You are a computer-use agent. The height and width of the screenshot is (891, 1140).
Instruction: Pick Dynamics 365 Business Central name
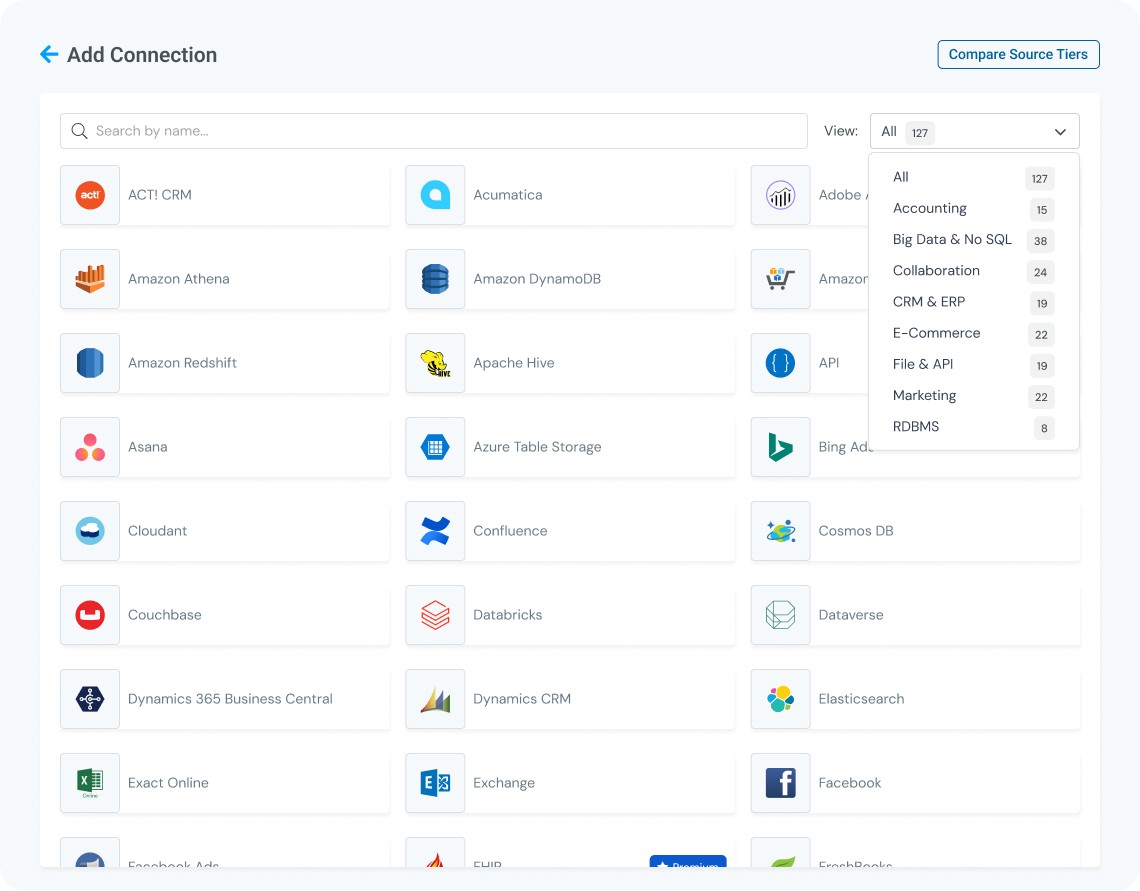pyautogui.click(x=230, y=698)
